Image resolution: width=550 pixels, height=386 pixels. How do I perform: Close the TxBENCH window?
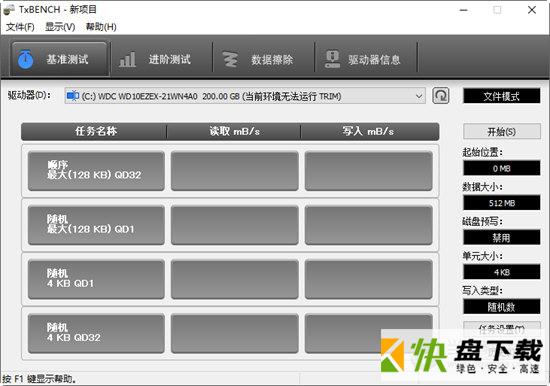tap(532, 10)
